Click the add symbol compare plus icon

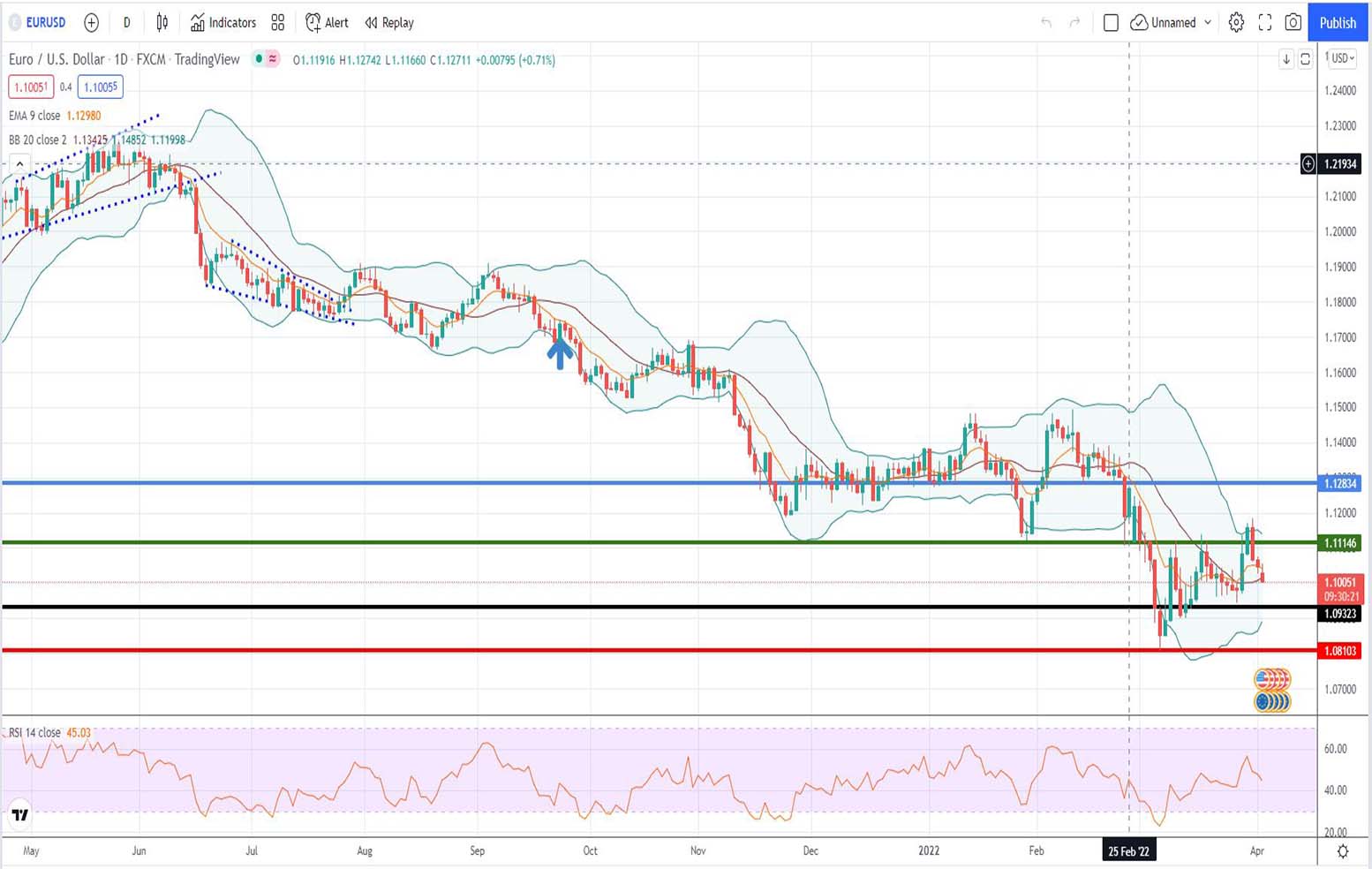tap(91, 23)
